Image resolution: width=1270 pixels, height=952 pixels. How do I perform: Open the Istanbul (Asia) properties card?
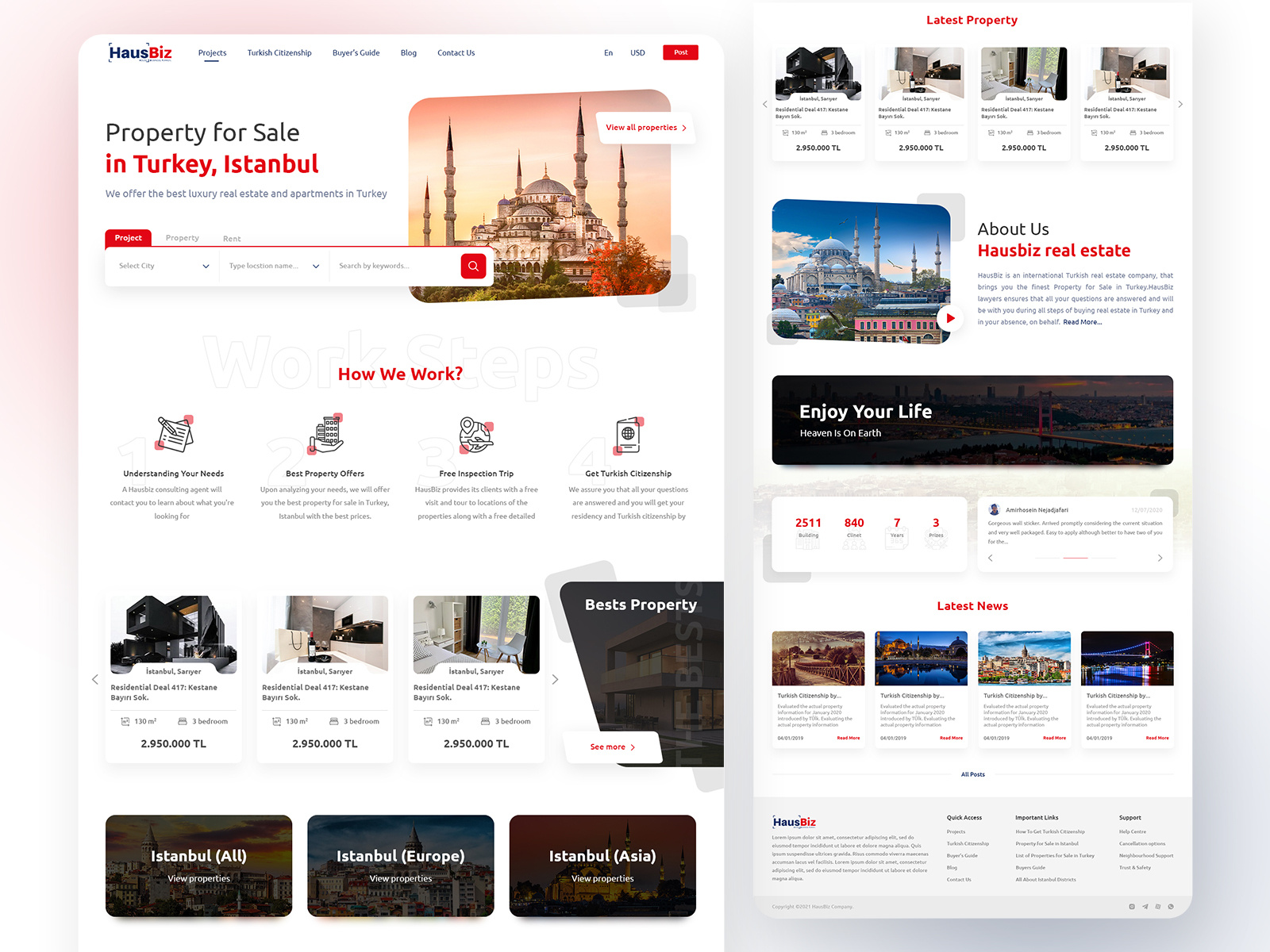coord(602,866)
